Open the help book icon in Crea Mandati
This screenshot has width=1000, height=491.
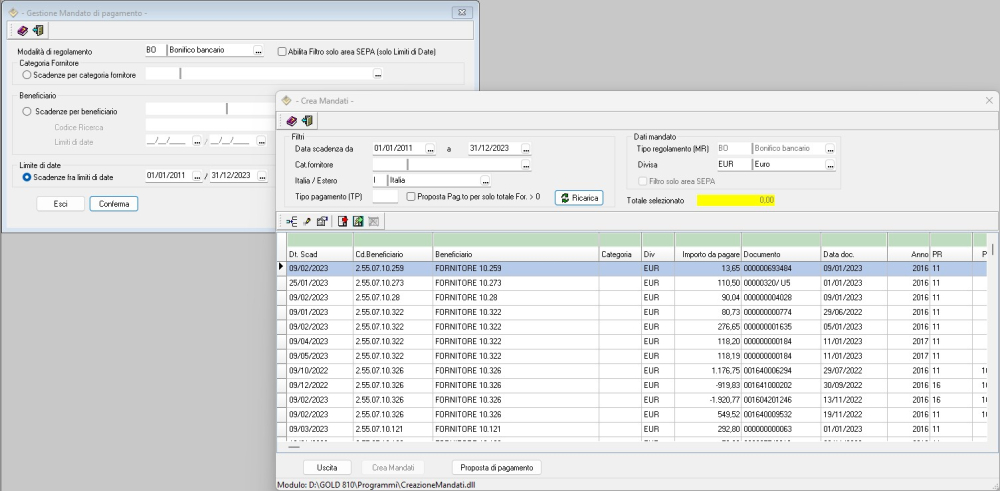click(x=292, y=120)
